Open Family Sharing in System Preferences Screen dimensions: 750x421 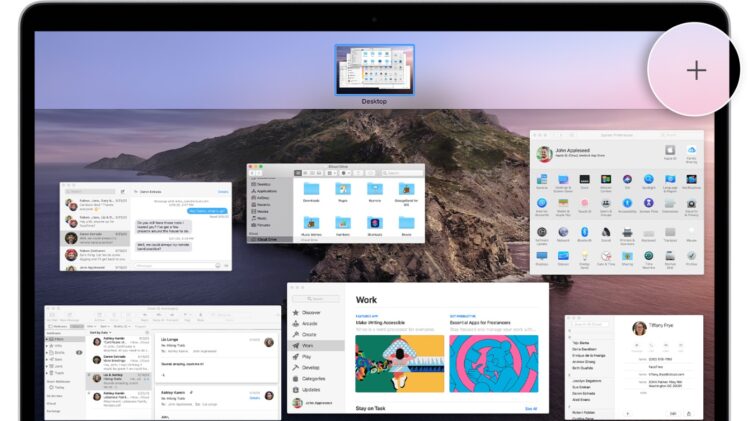coord(691,152)
